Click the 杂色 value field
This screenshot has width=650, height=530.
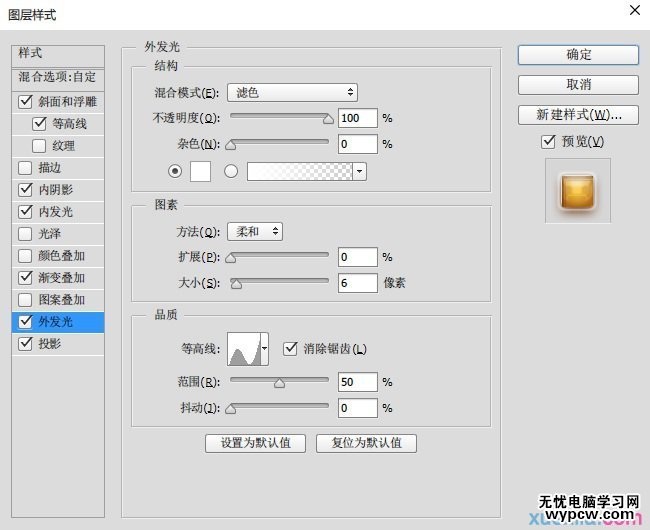358,144
